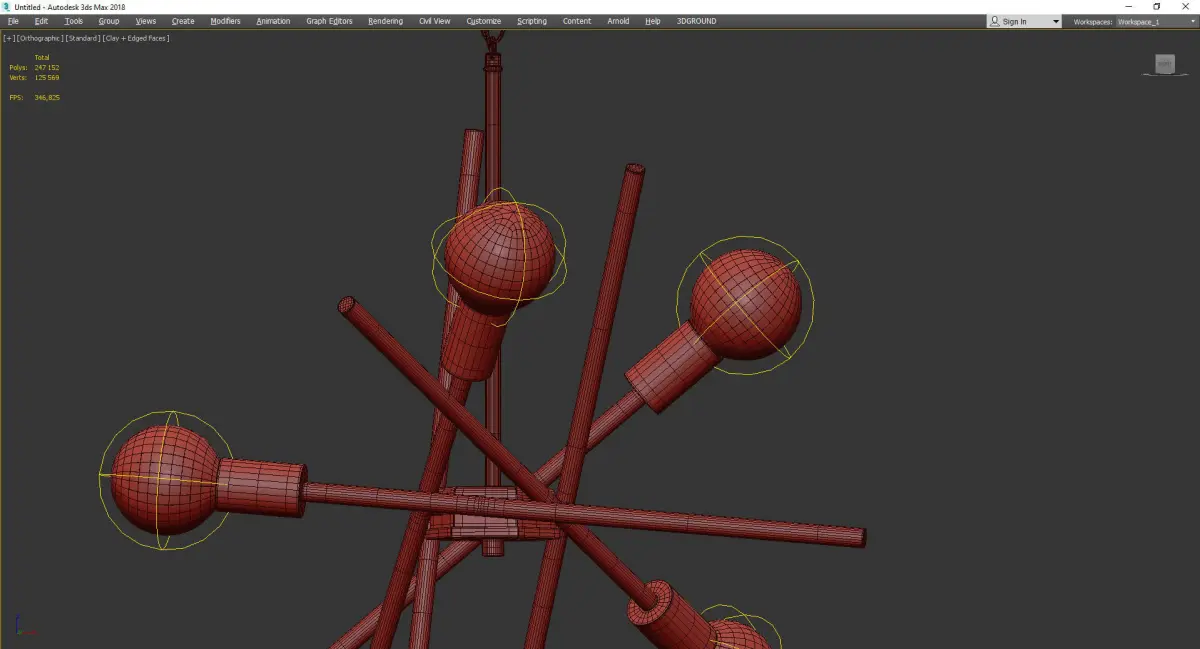Click the Verts count statistic 125 569

coord(46,77)
